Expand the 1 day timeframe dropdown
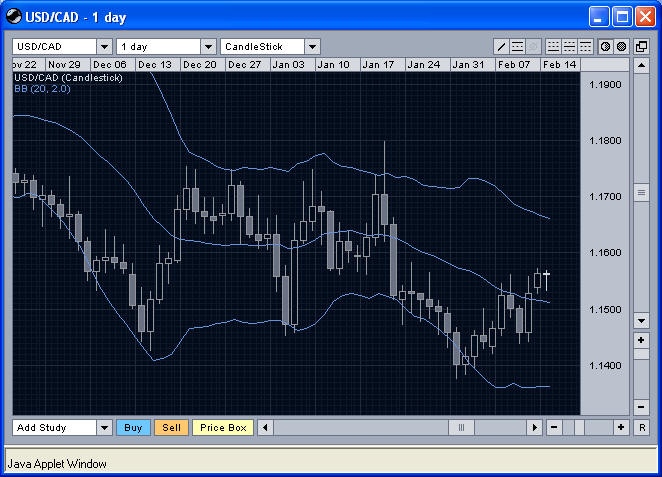 click(208, 46)
